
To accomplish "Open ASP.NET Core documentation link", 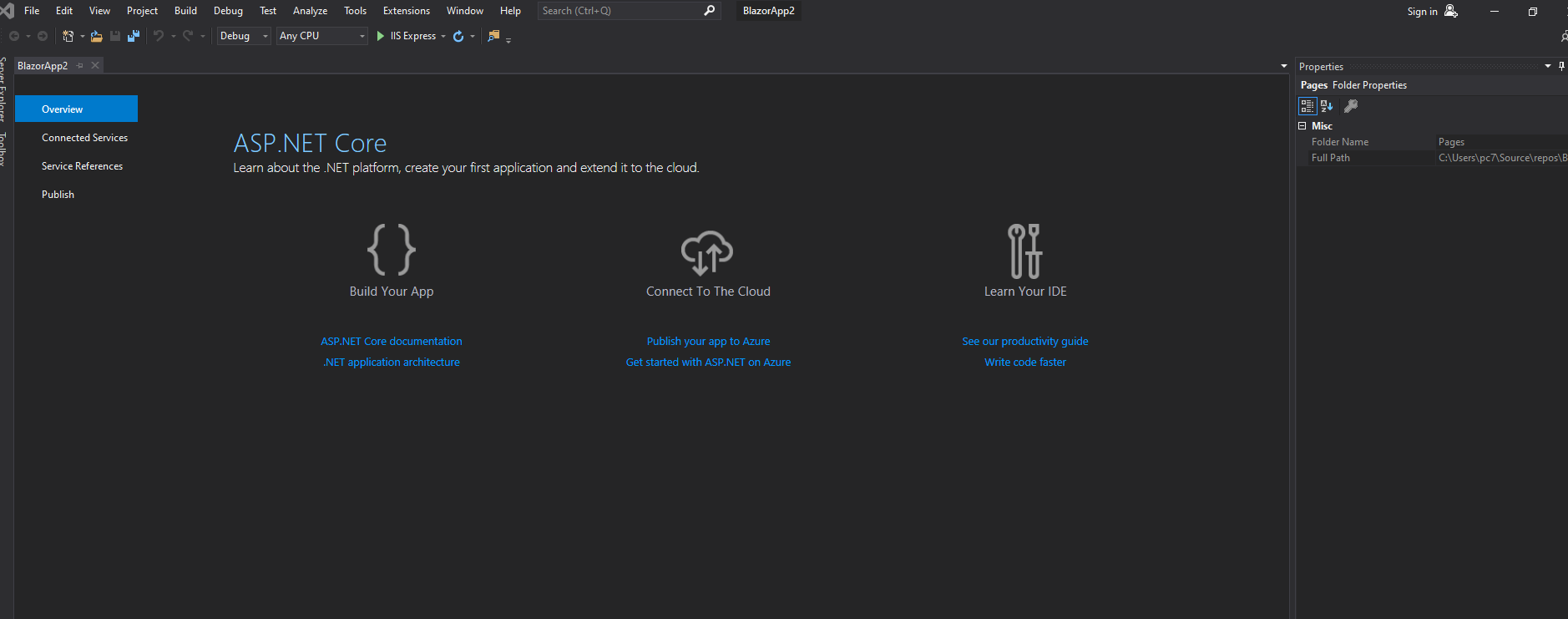I will click(392, 342).
